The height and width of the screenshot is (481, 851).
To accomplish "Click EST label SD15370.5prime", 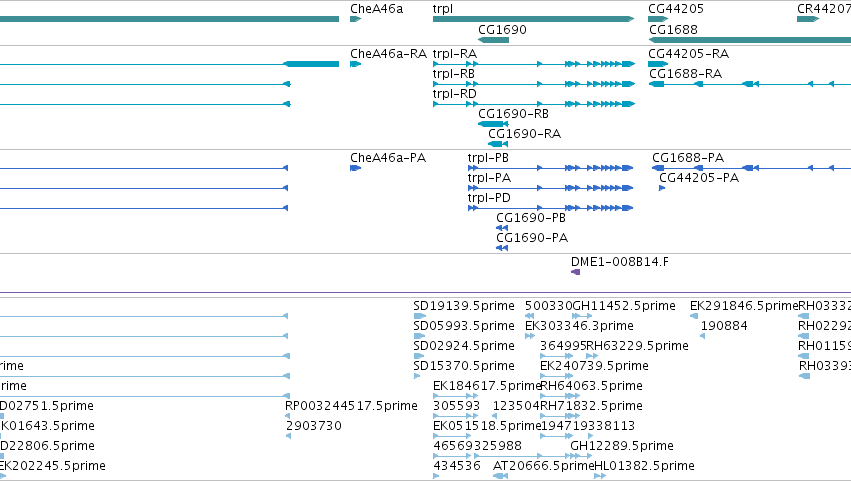I will pyautogui.click(x=464, y=366).
